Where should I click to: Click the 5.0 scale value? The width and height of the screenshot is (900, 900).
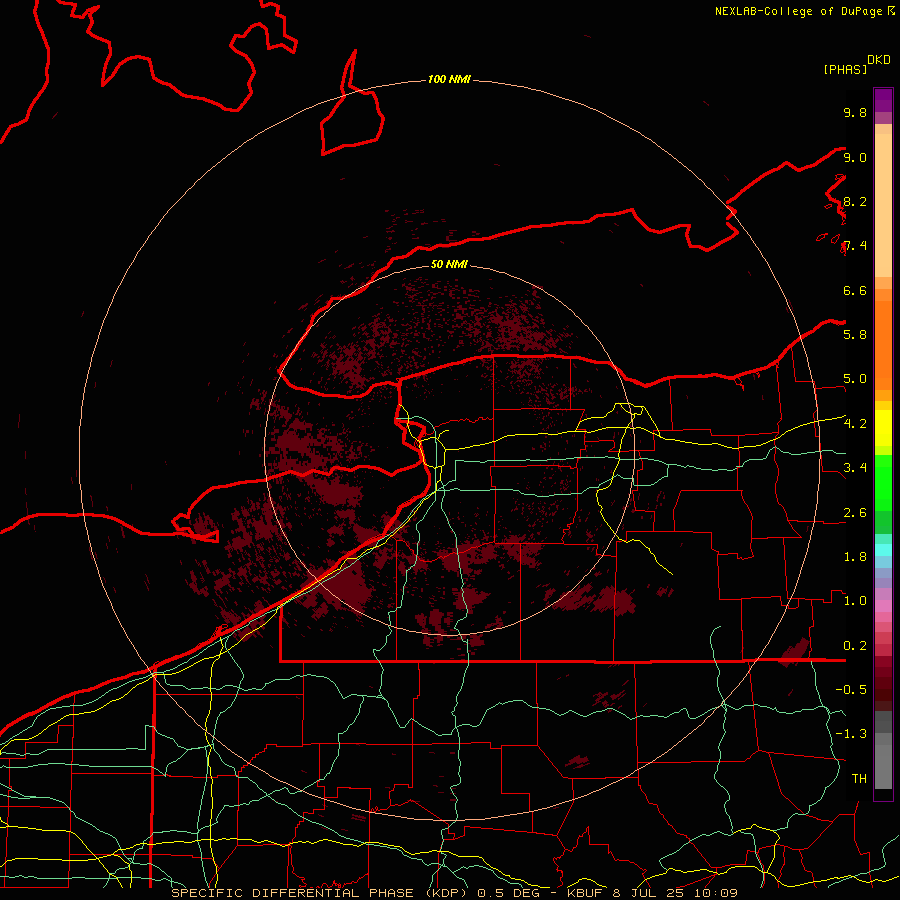(855, 379)
